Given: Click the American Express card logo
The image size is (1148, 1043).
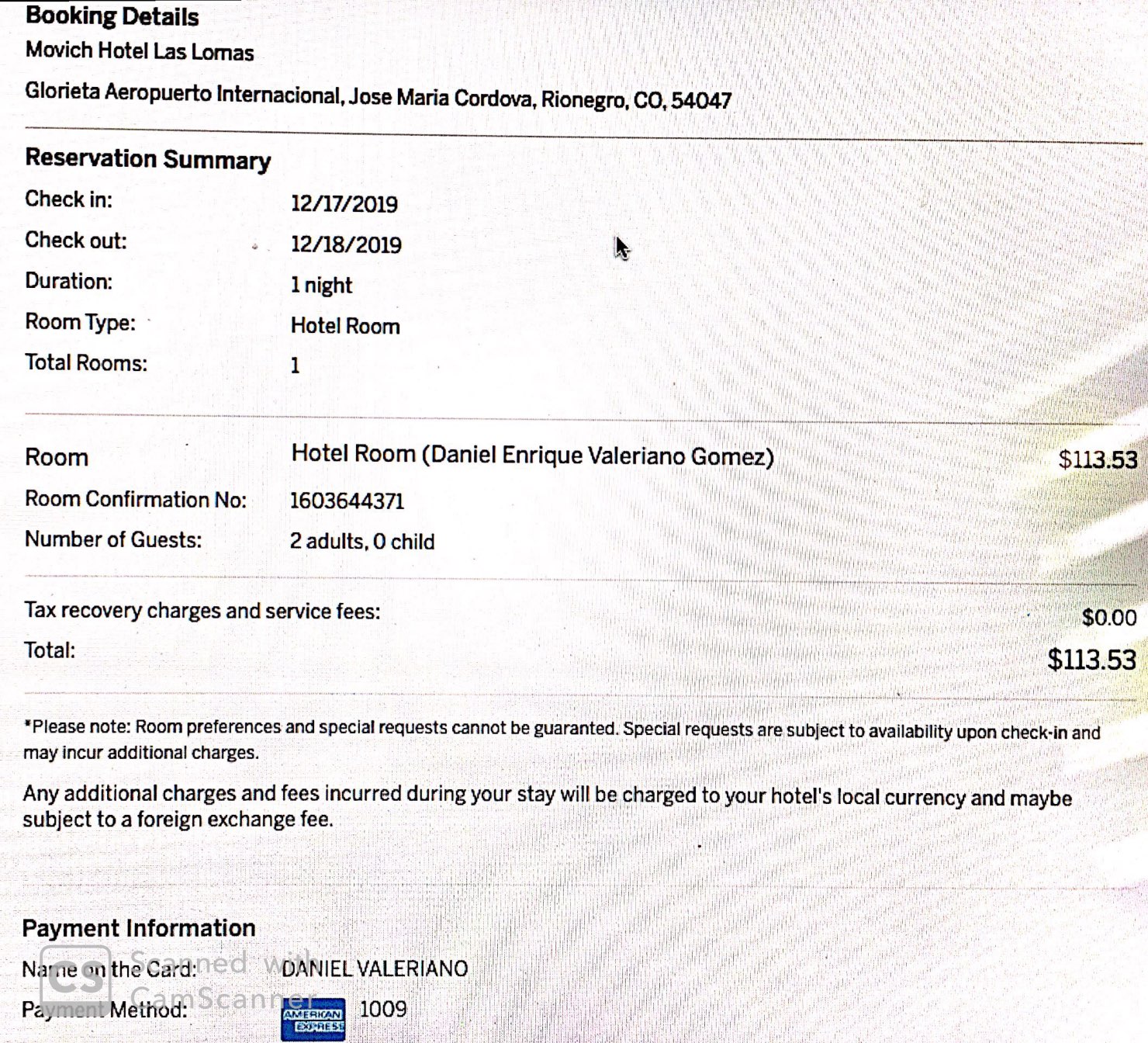Looking at the screenshot, I should click(x=313, y=1020).
